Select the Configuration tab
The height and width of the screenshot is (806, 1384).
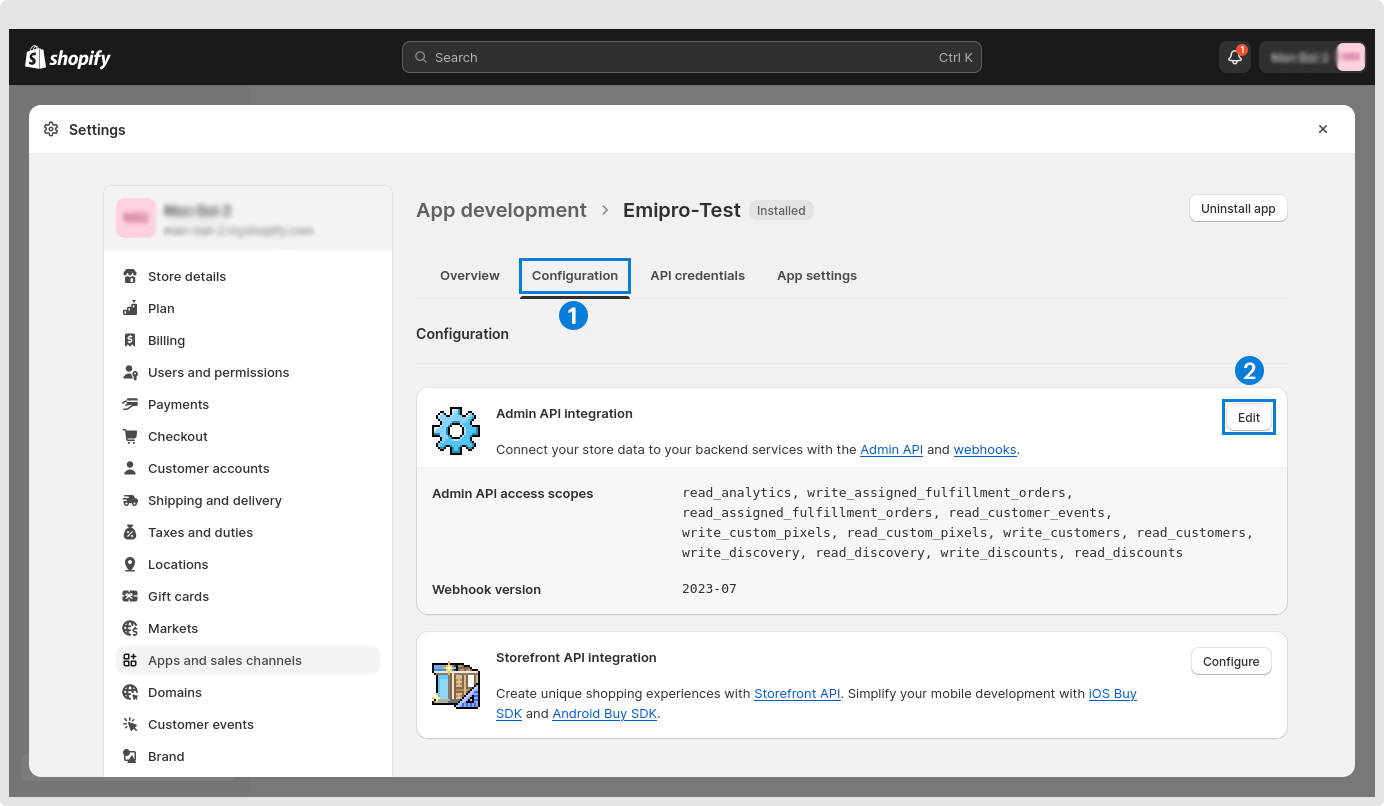tap(575, 276)
